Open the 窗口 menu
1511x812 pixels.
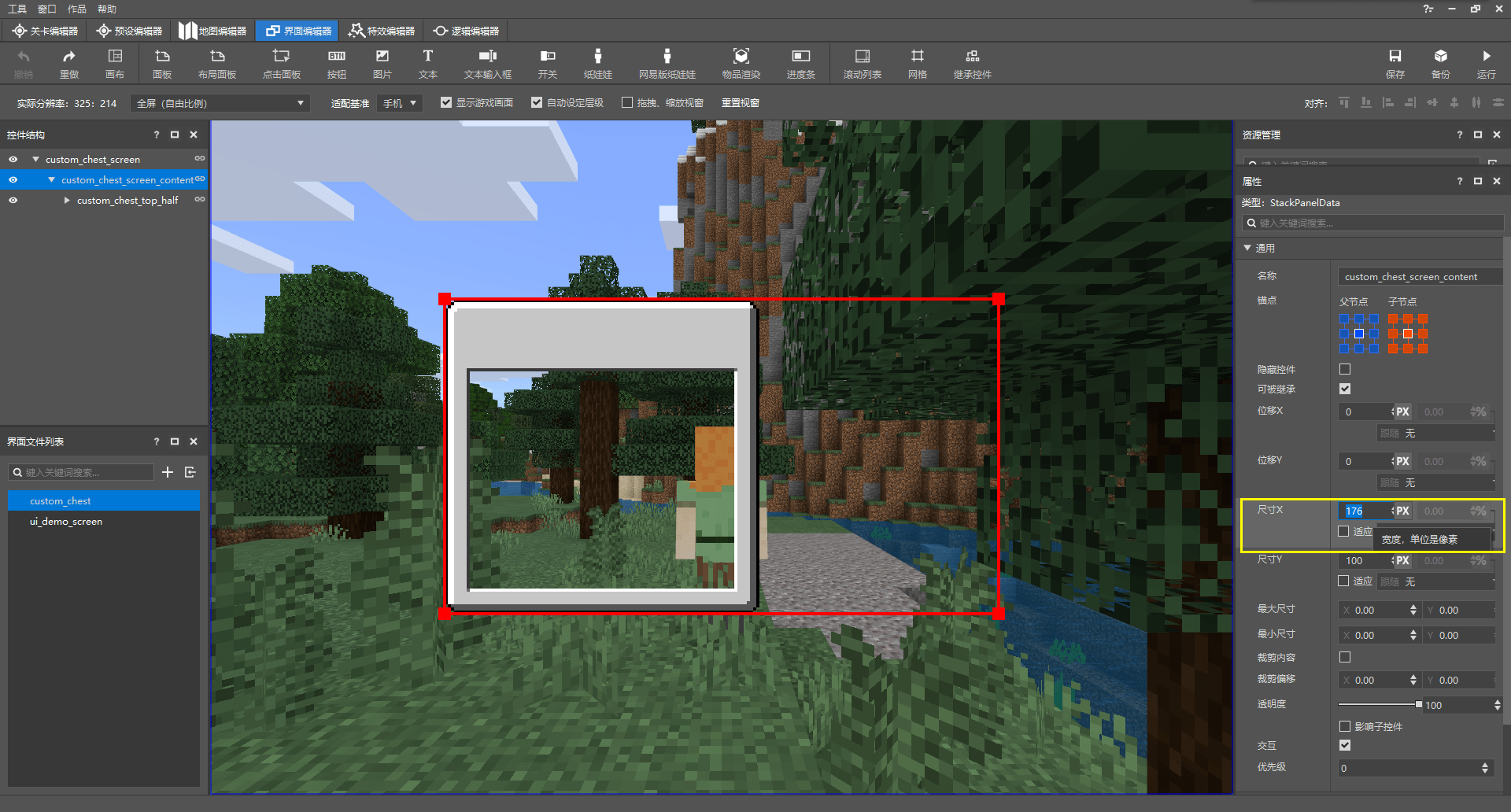[x=47, y=9]
